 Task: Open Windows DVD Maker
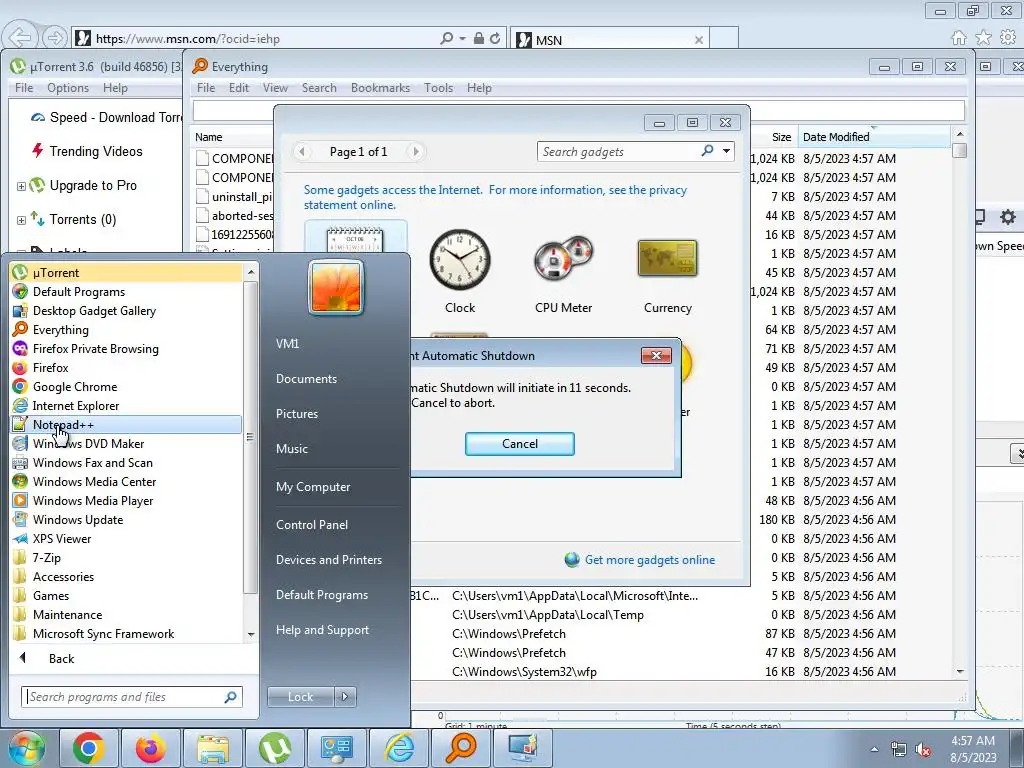[125, 443]
